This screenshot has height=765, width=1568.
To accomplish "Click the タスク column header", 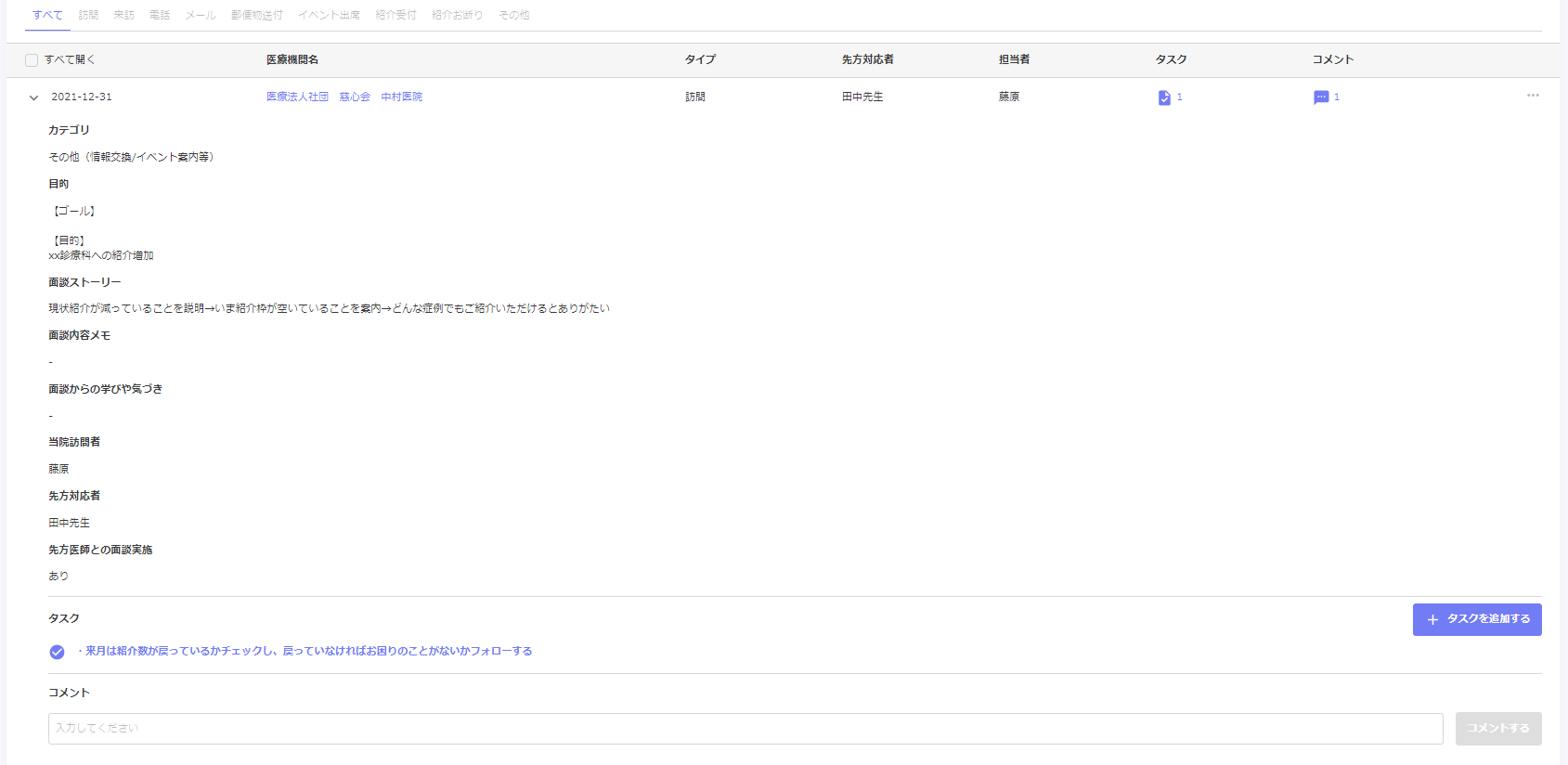I will click(1171, 59).
